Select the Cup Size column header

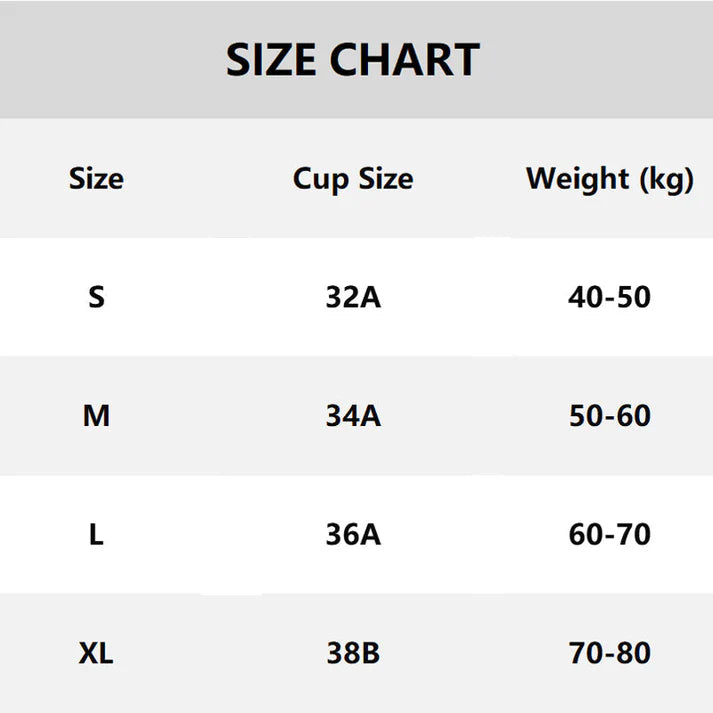353,179
